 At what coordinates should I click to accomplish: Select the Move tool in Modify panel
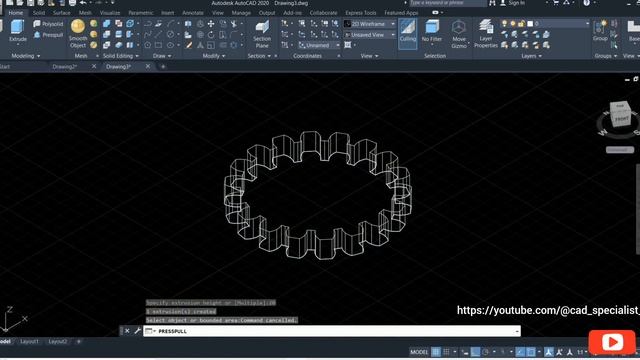click(x=211, y=24)
